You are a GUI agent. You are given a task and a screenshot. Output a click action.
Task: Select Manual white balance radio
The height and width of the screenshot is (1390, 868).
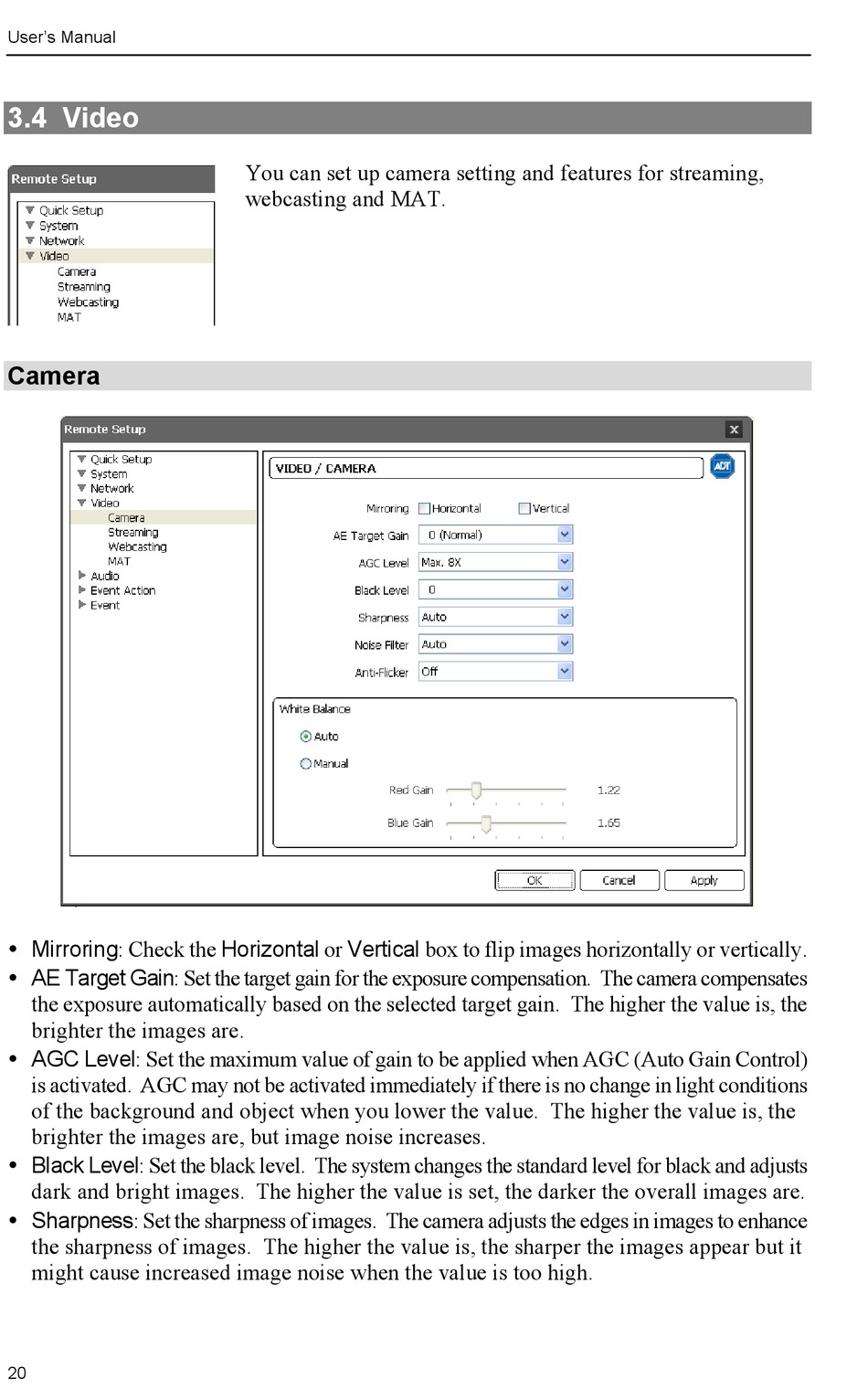306,763
